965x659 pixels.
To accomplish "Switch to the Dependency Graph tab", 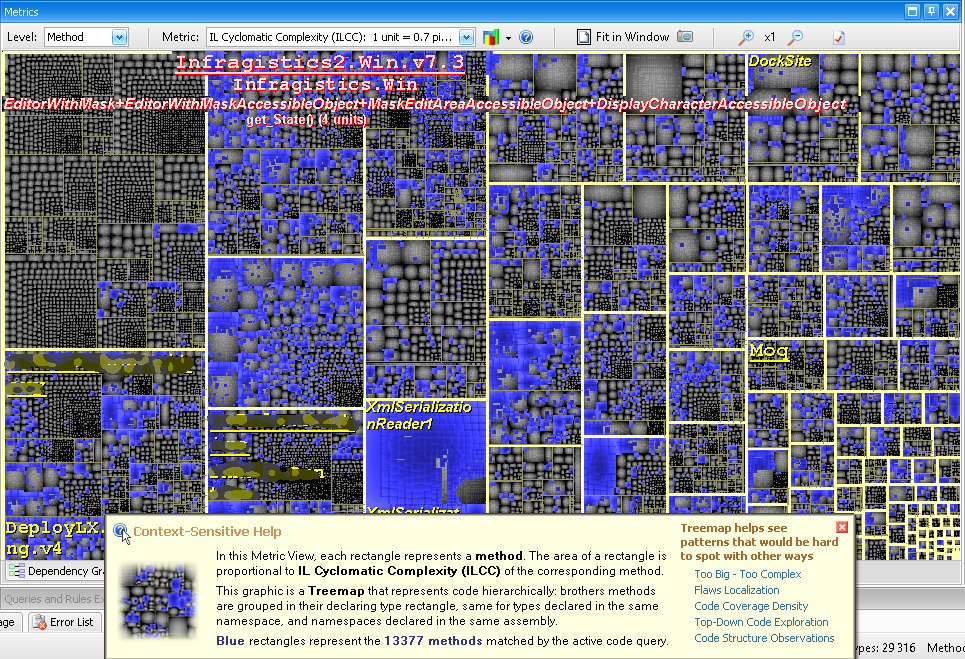I will point(57,571).
